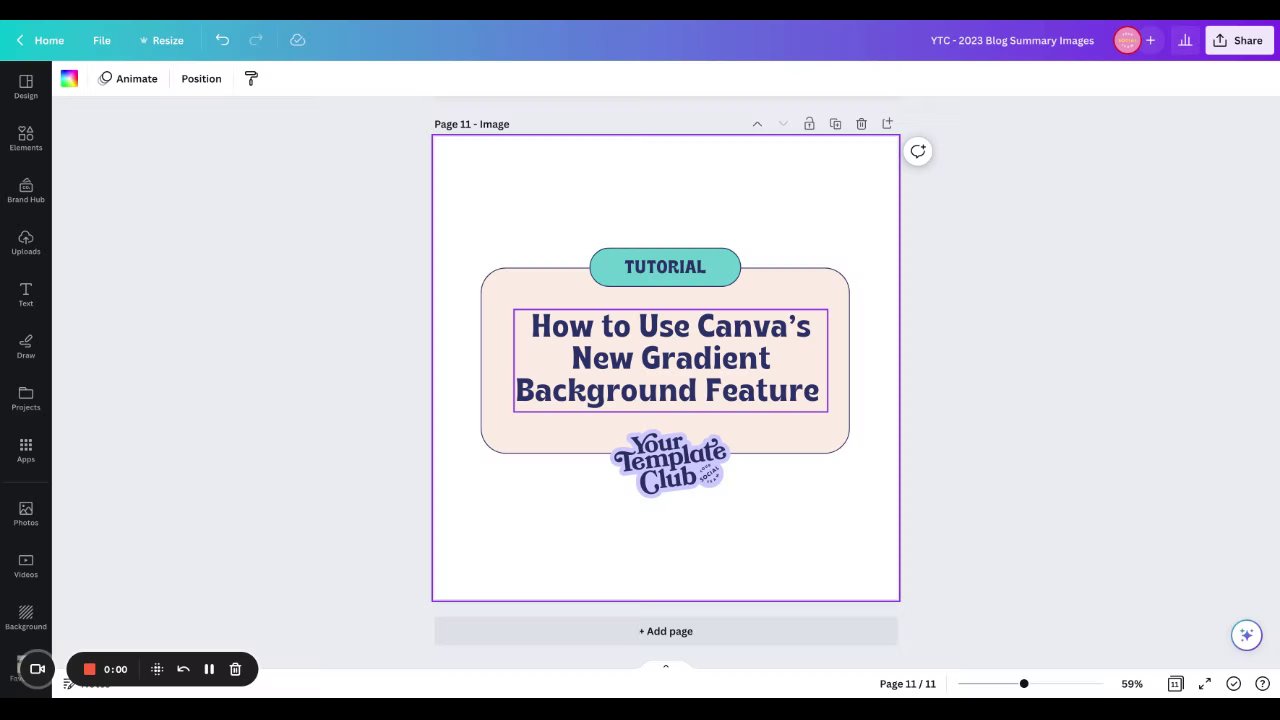The image size is (1280, 720).
Task: Move page 11 up with chevron
Action: click(757, 124)
